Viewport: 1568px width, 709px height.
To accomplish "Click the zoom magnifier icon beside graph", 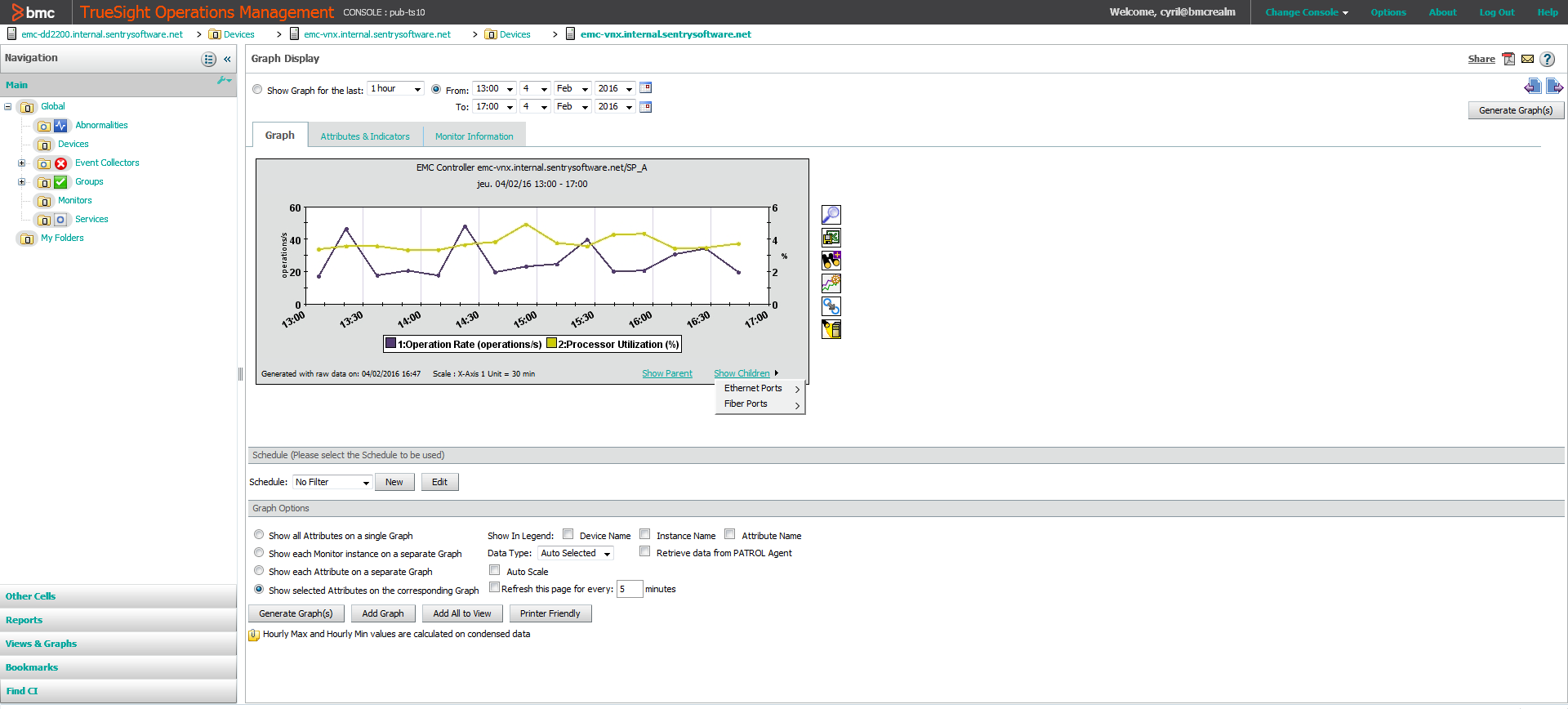I will 831,215.
